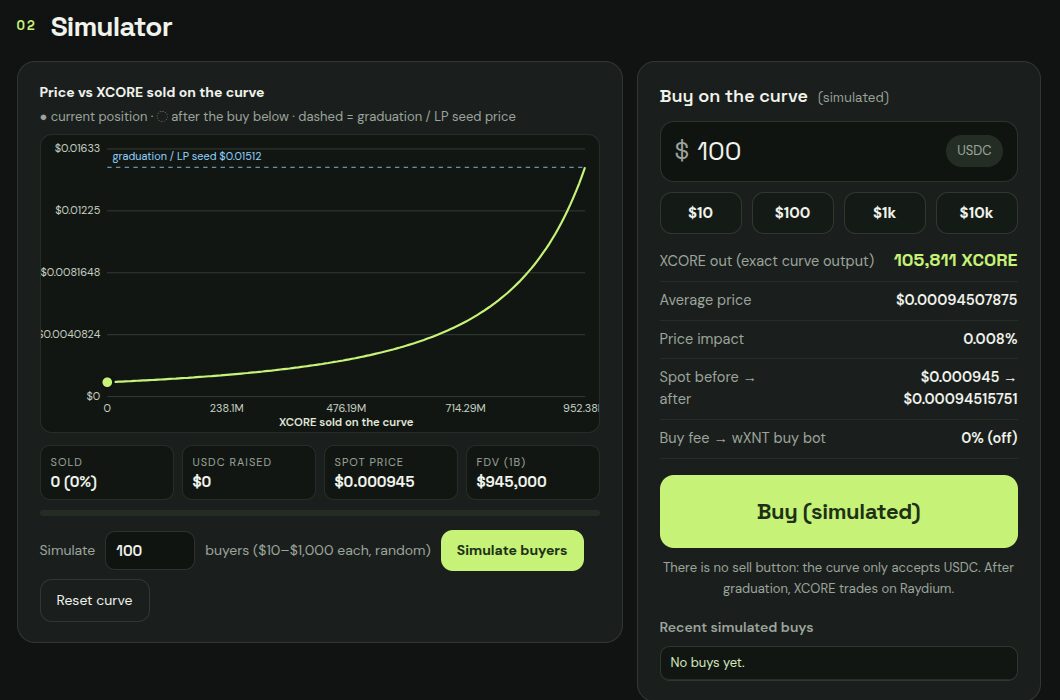Click the 0% (off) buy fee value

tap(989, 438)
